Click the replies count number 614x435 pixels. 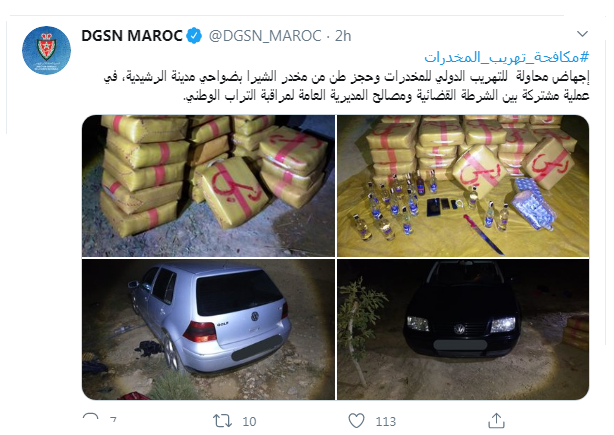[x=113, y=421]
